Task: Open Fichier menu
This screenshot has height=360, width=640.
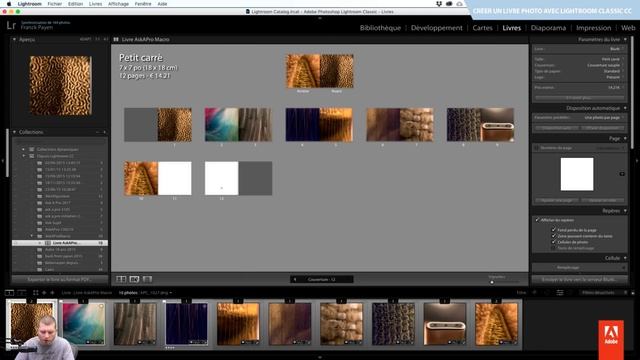Action: click(x=55, y=4)
